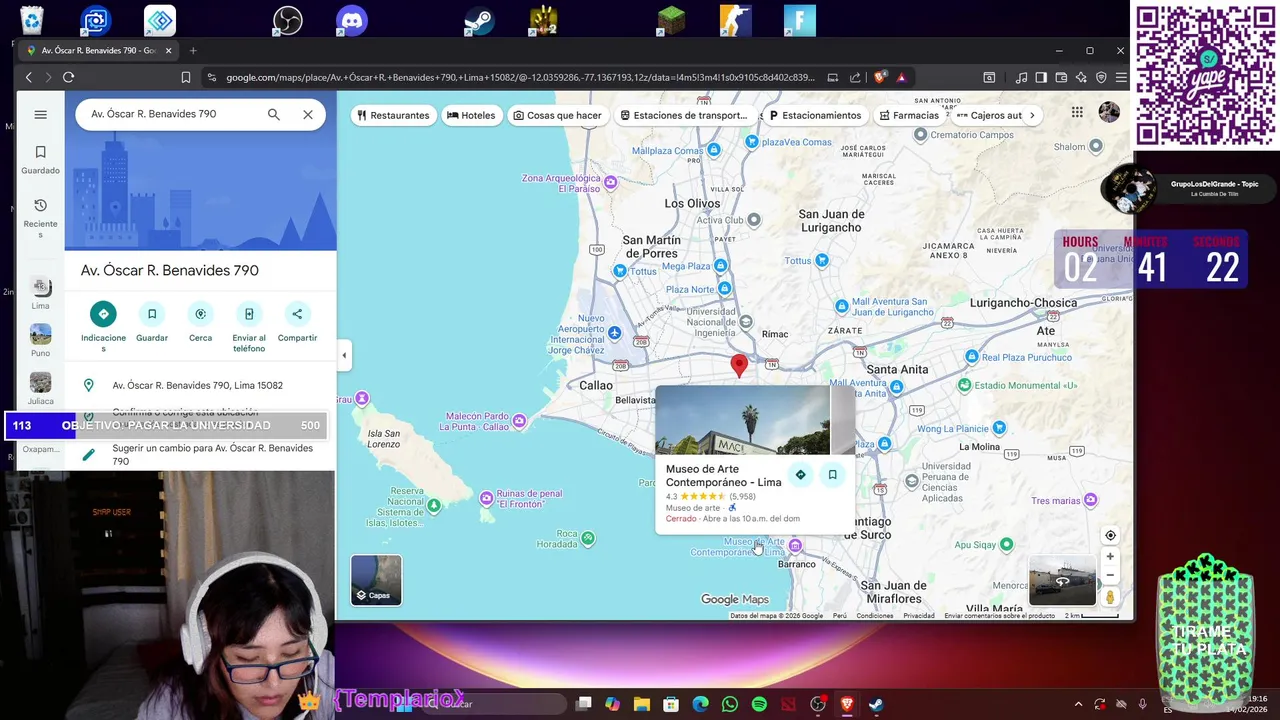Show more category chips arrow
Screen dimensions: 1280x720
pyautogui.click(x=1032, y=115)
